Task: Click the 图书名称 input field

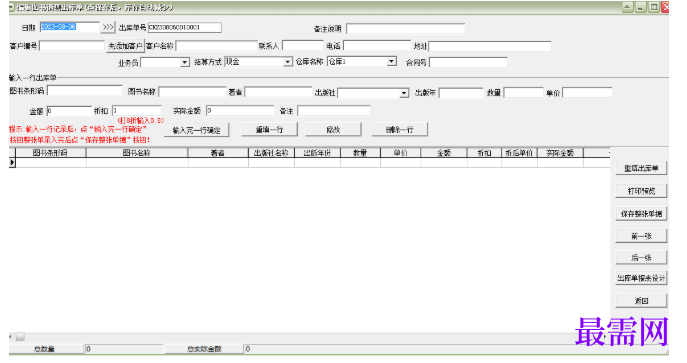Action: click(x=192, y=92)
